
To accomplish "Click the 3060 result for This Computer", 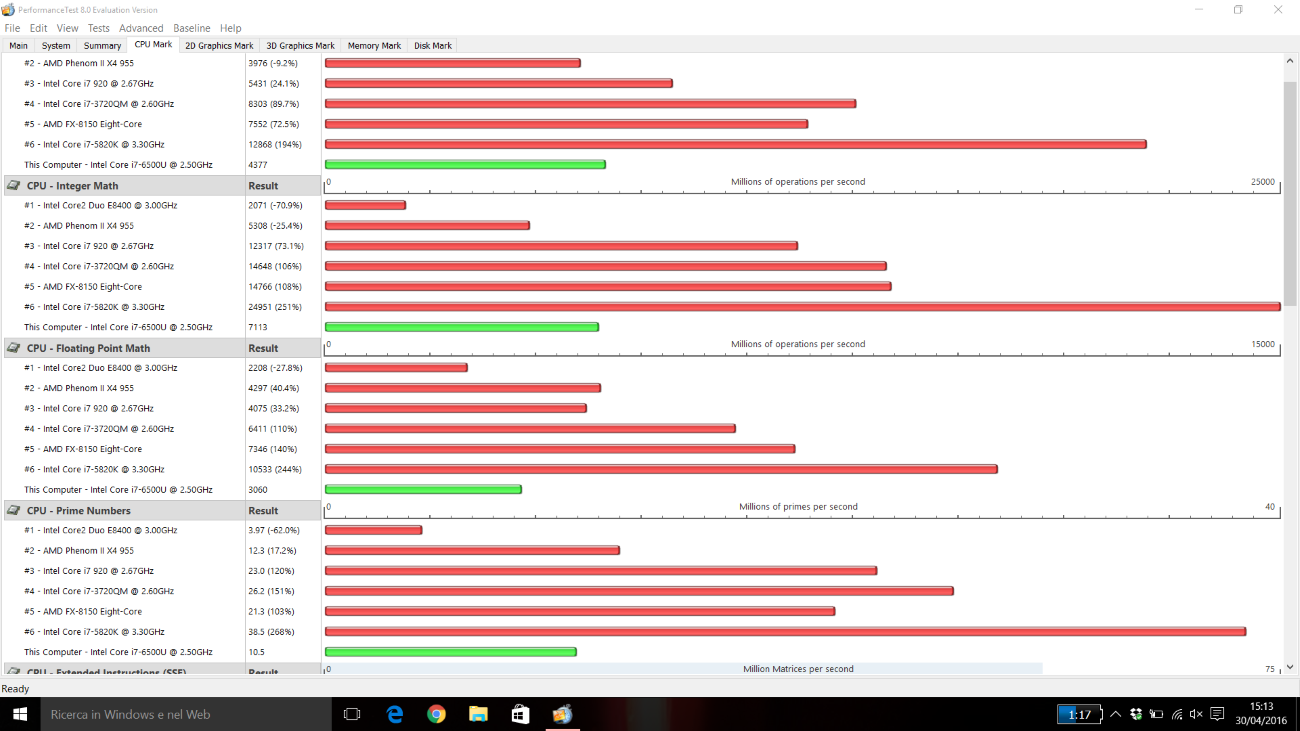I will [x=258, y=490].
